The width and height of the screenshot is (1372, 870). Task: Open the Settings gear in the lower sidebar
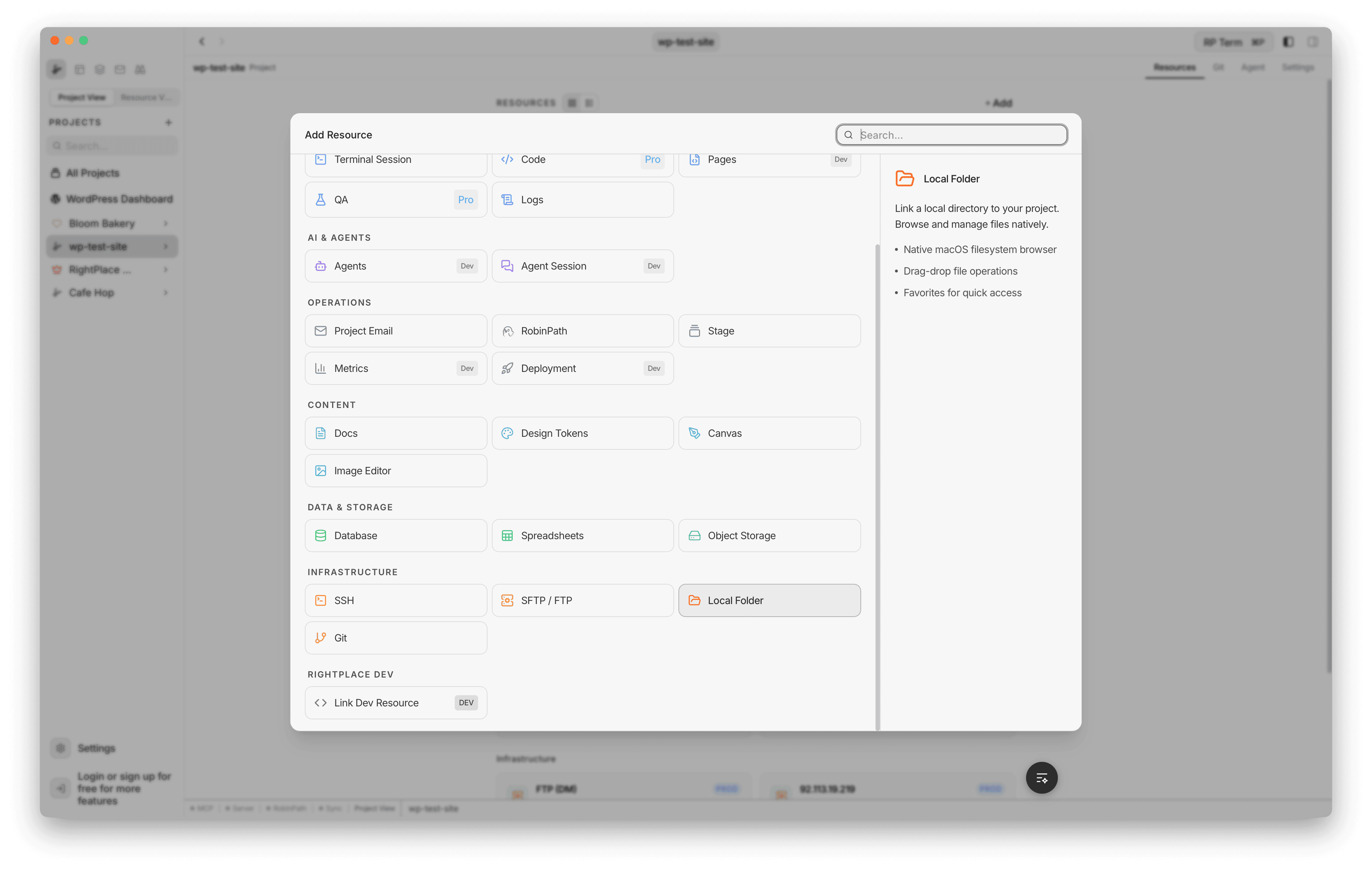pyautogui.click(x=61, y=748)
